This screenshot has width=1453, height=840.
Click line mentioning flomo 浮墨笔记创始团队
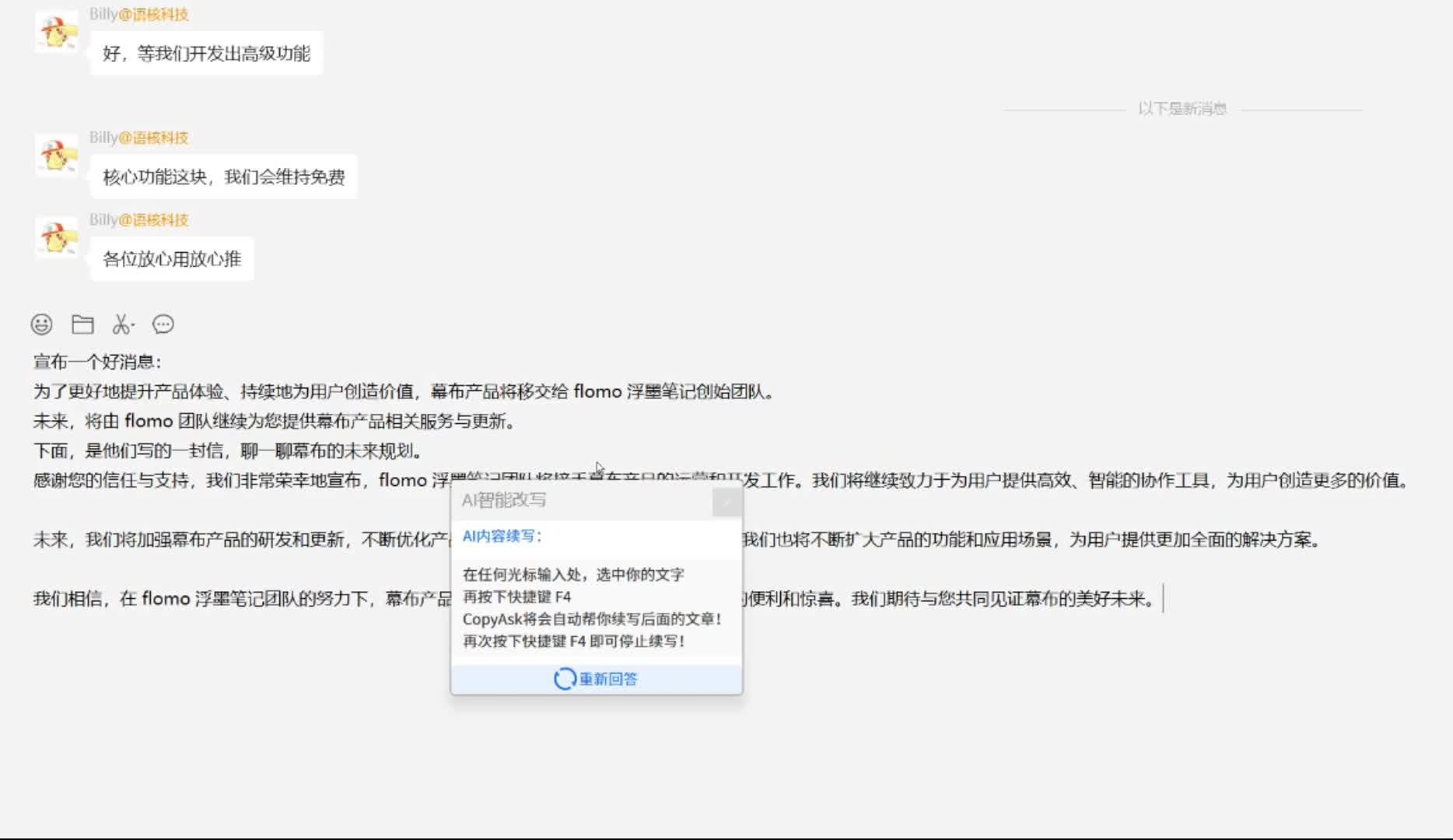404,391
